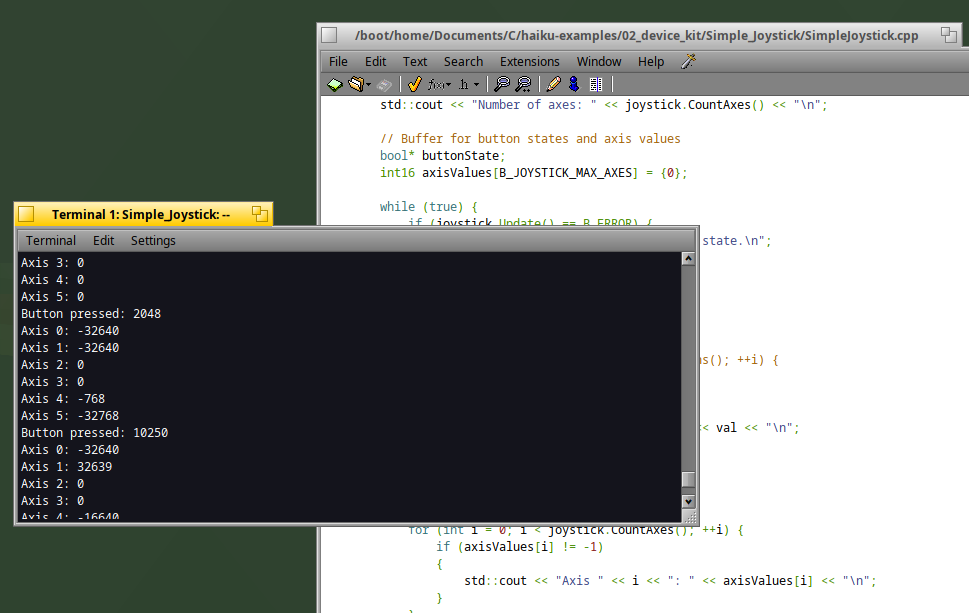Image resolution: width=969 pixels, height=613 pixels.
Task: Expand the recent files dropdown arrow
Action: pos(369,85)
